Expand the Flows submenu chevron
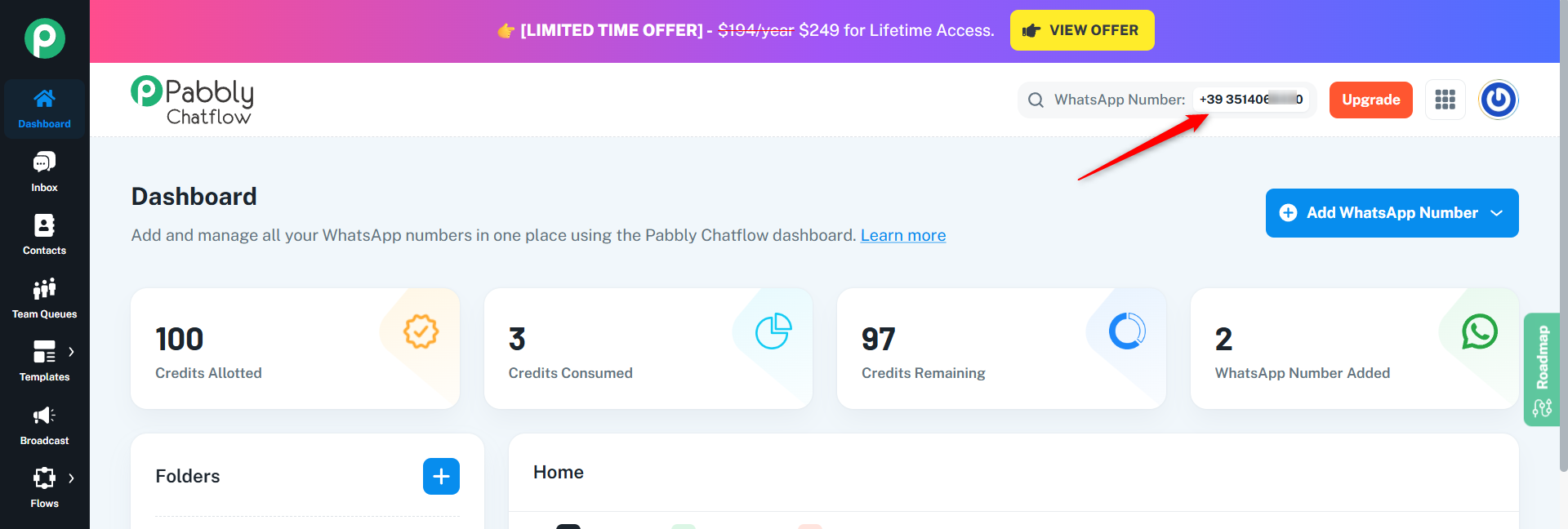The width and height of the screenshot is (1568, 529). [72, 478]
